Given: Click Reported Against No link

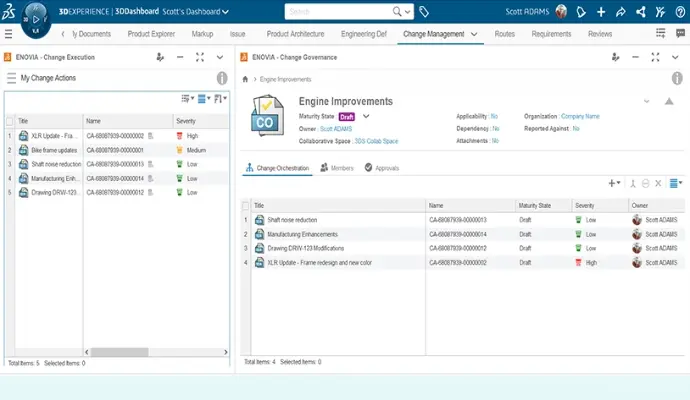Looking at the screenshot, I should (x=576, y=129).
